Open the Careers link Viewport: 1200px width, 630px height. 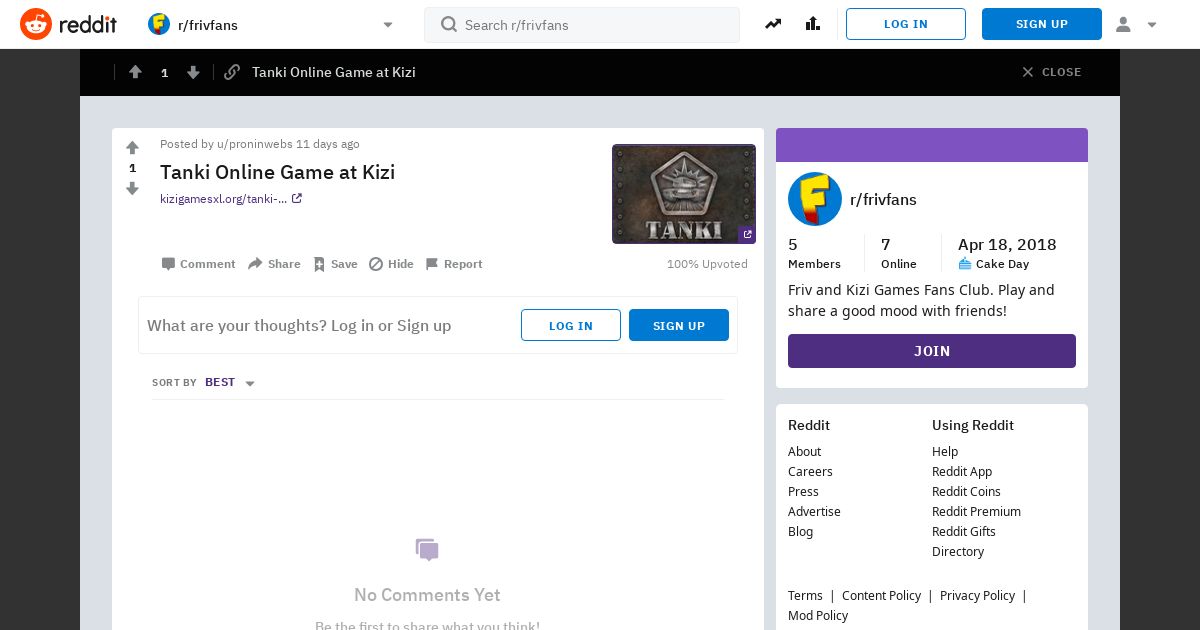pos(810,471)
